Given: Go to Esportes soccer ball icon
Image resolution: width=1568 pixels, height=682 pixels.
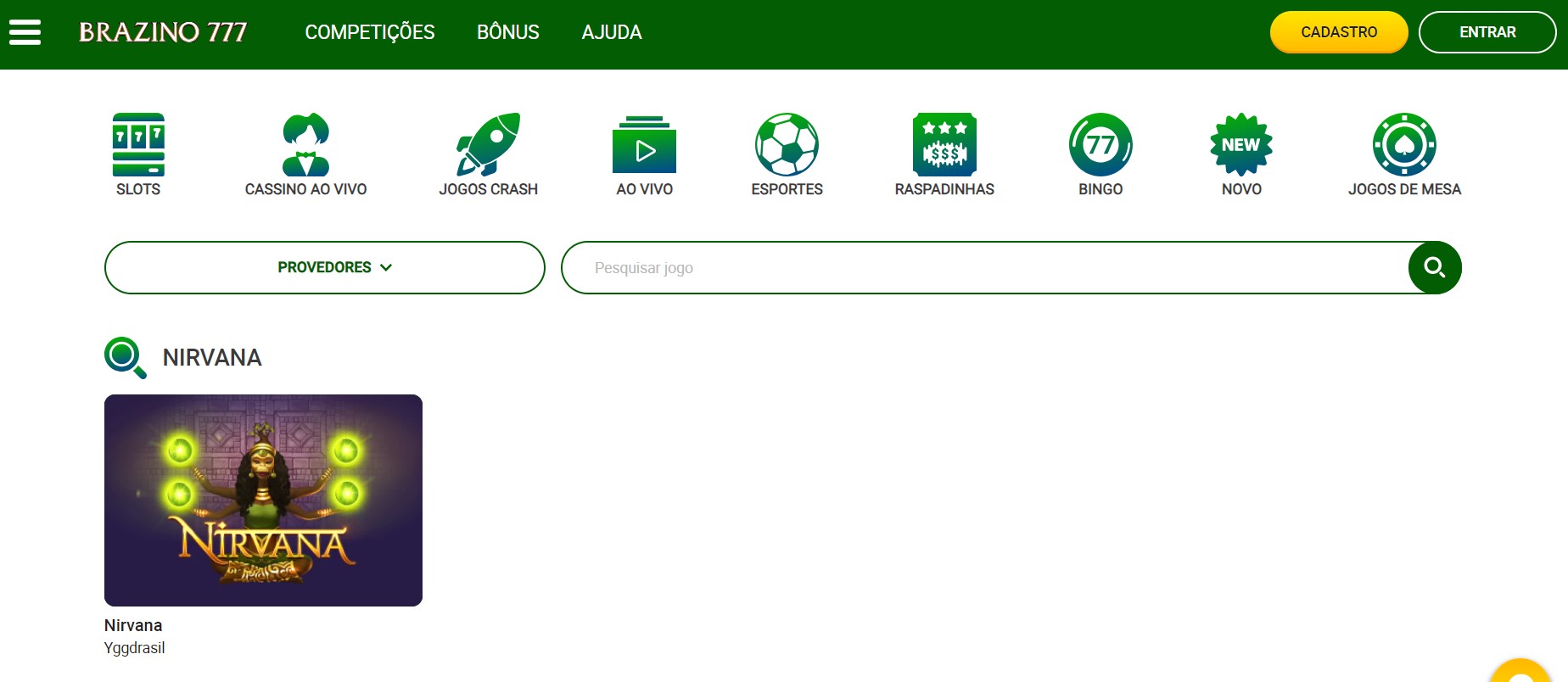Looking at the screenshot, I should [x=787, y=144].
